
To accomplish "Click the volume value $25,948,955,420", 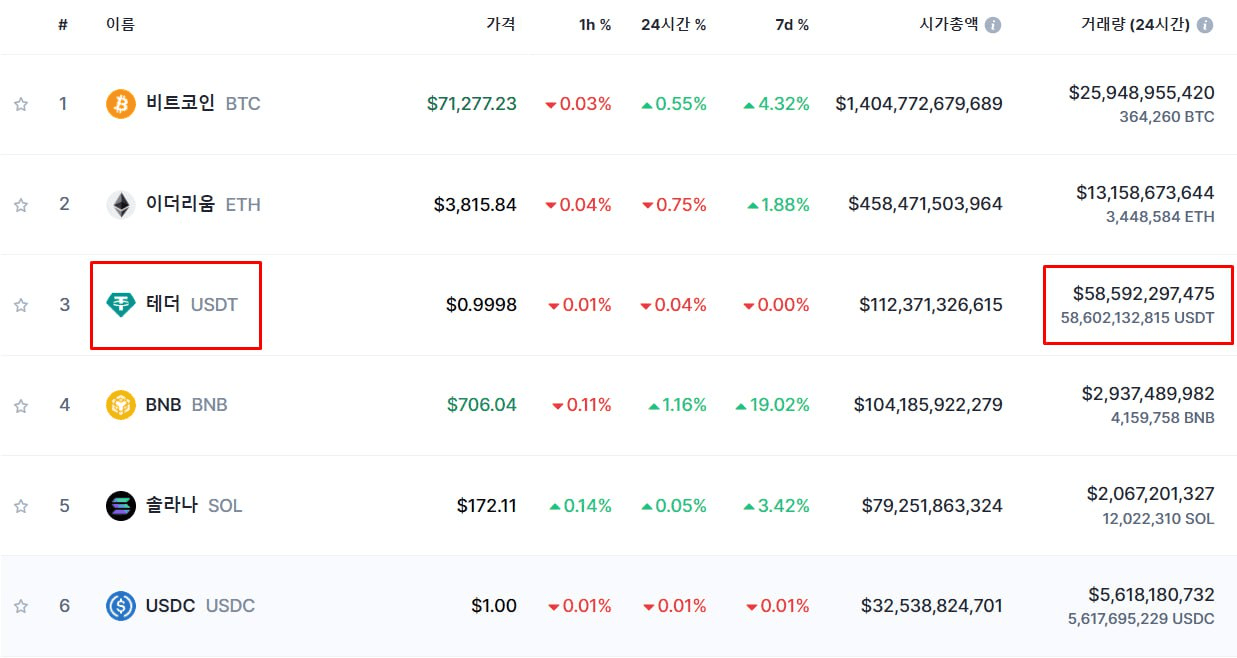I will 1142,93.
